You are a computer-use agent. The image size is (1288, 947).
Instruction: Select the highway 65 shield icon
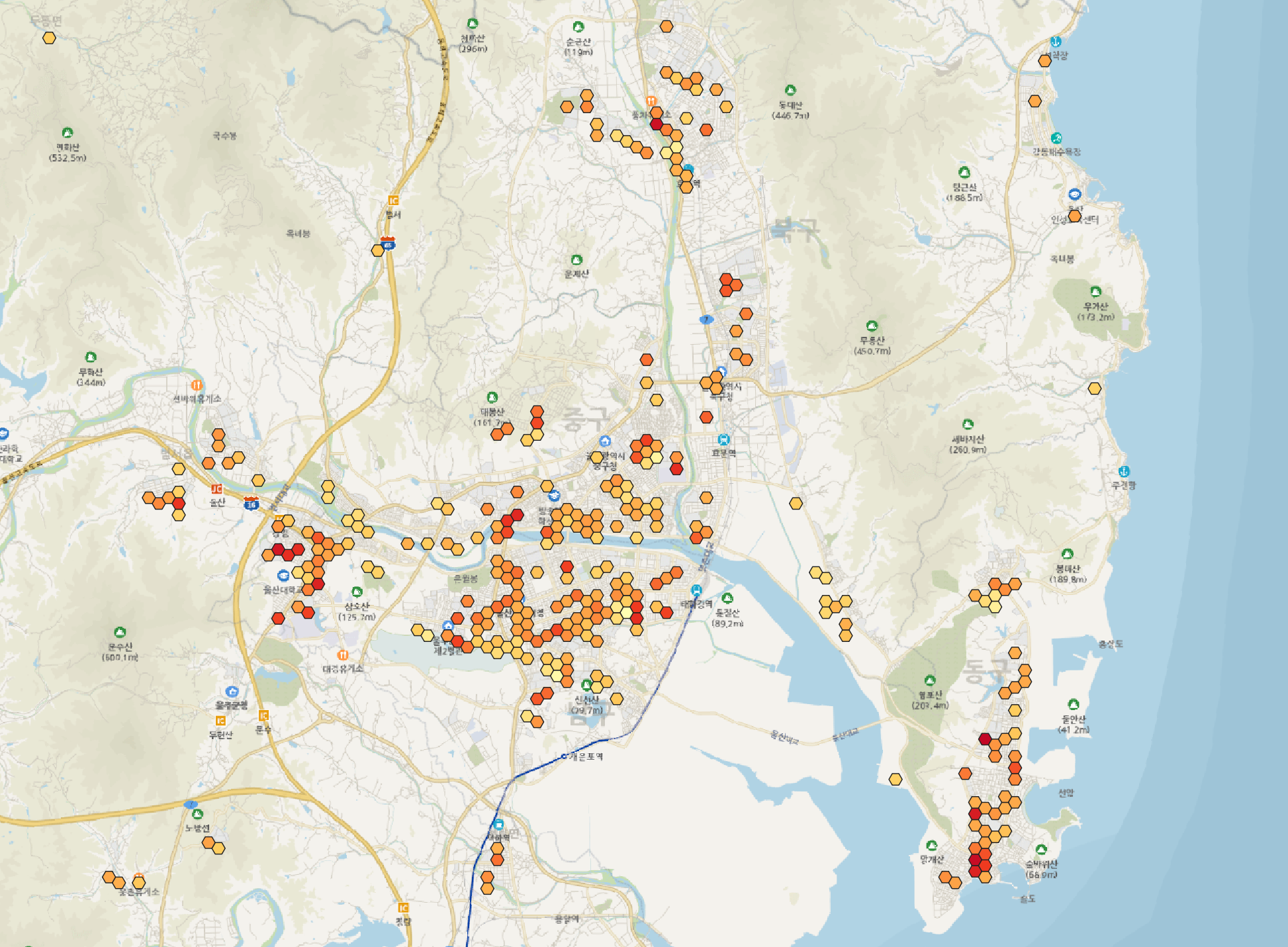tap(388, 243)
